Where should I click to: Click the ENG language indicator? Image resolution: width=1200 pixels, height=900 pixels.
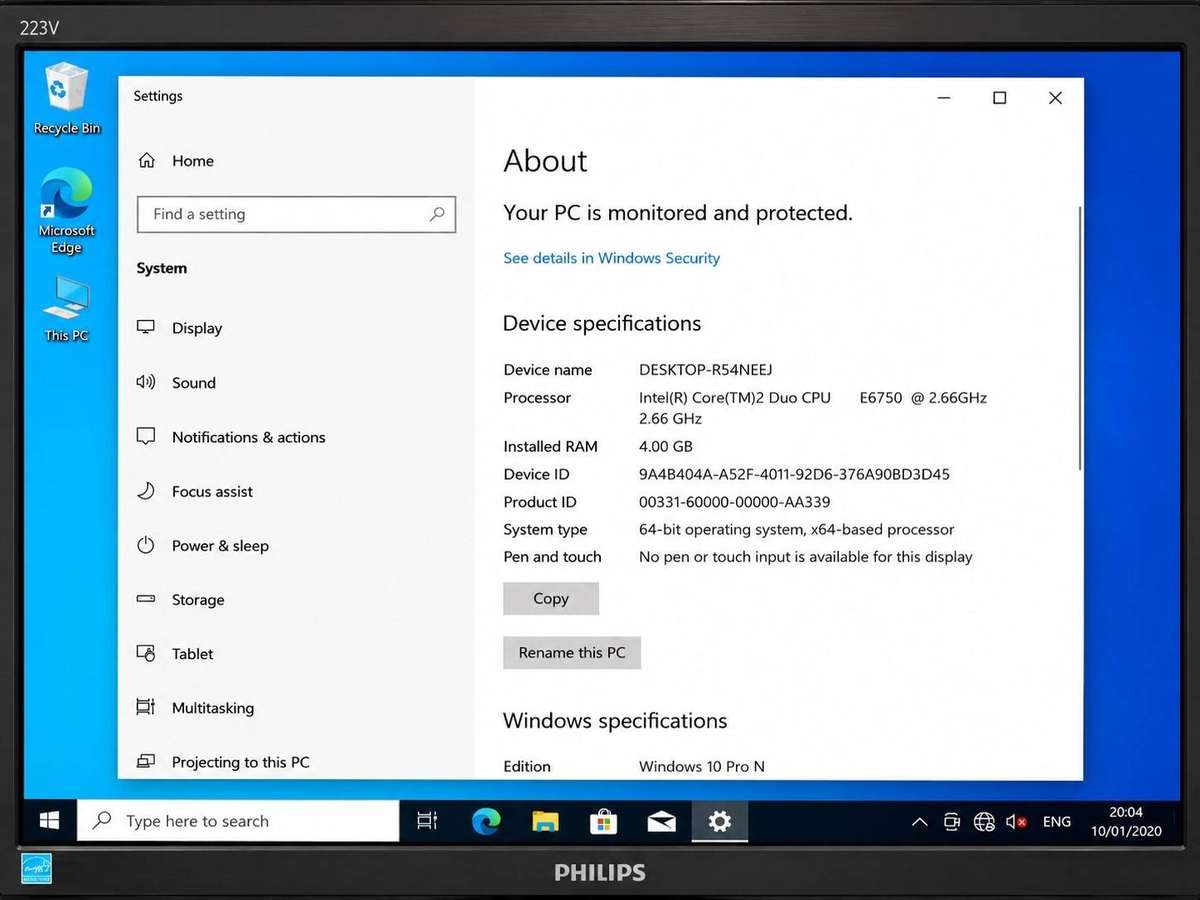tap(1056, 822)
